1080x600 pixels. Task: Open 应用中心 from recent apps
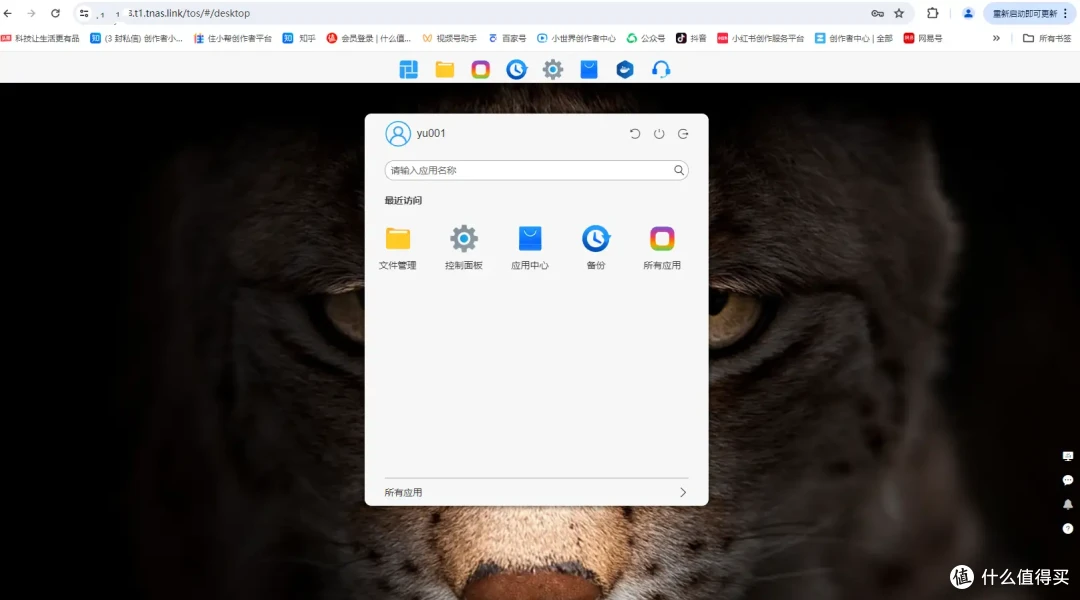(x=530, y=248)
